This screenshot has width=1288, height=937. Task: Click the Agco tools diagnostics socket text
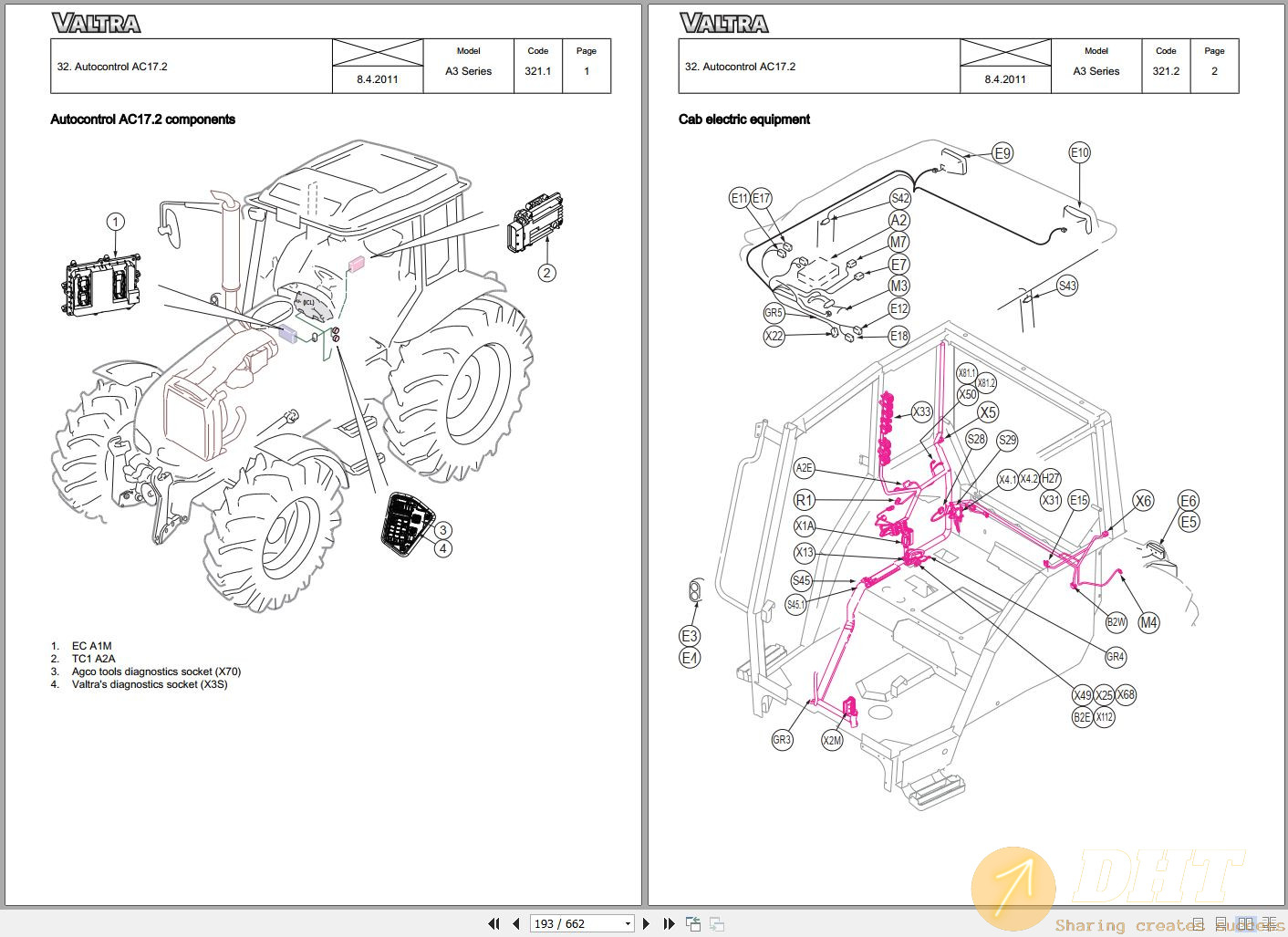(x=157, y=671)
